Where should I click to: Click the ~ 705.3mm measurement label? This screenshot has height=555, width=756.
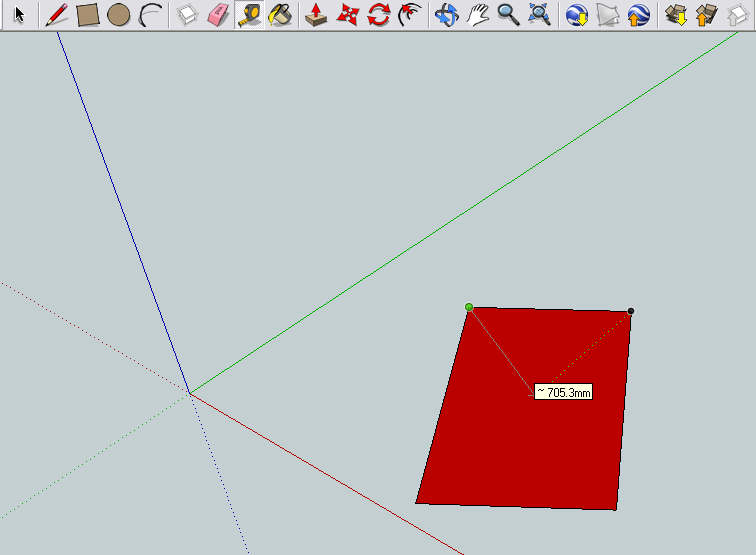tap(564, 392)
